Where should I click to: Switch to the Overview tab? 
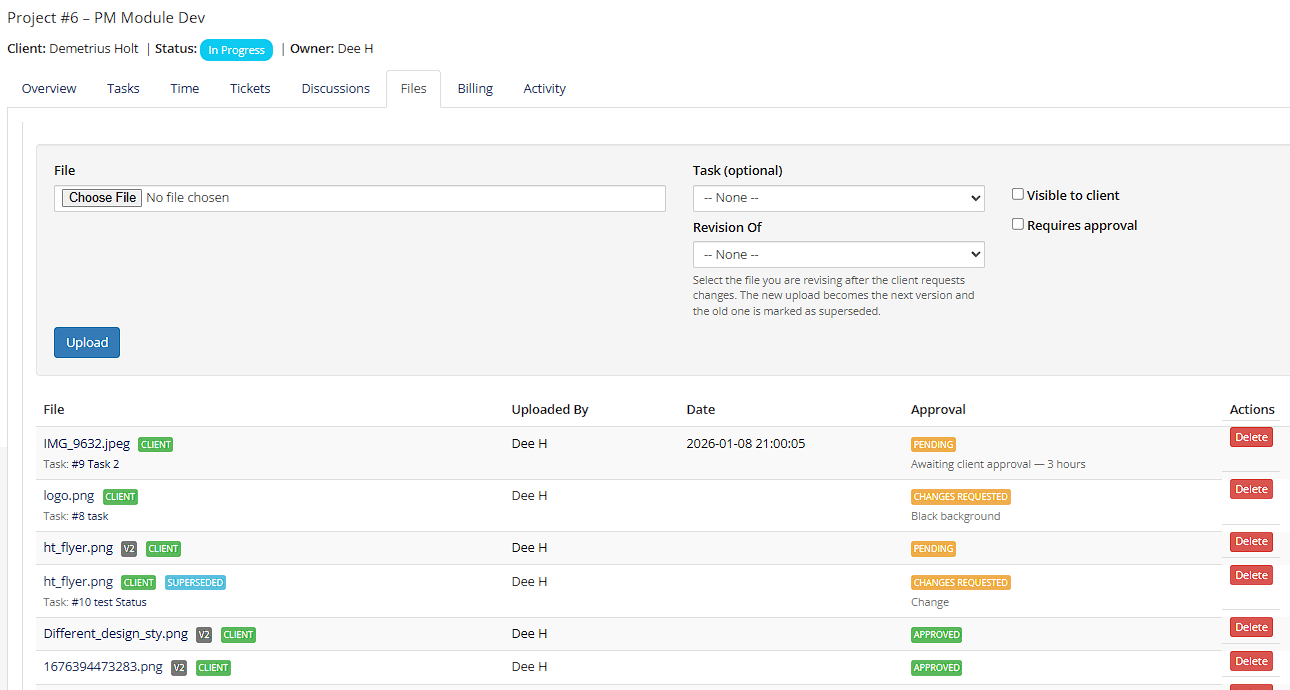pos(49,89)
